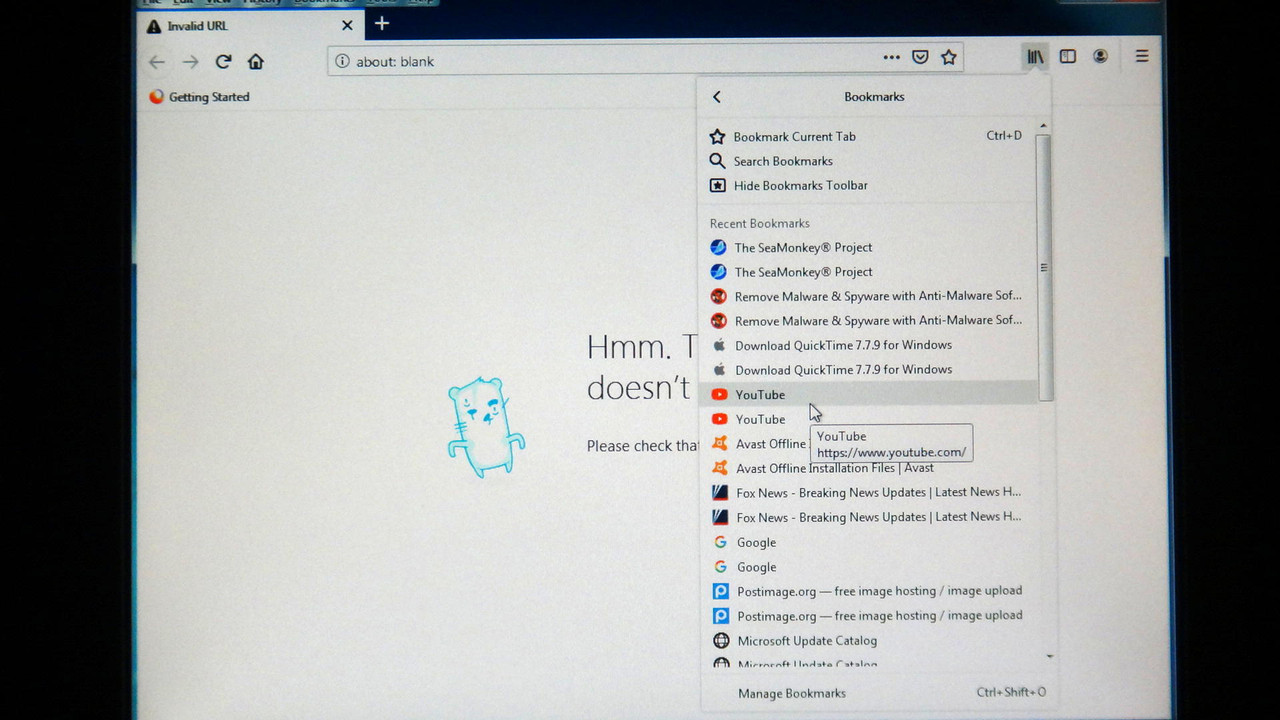The height and width of the screenshot is (720, 1280).
Task: Open first Remove Malware & Spyware bookmark
Action: (870, 296)
